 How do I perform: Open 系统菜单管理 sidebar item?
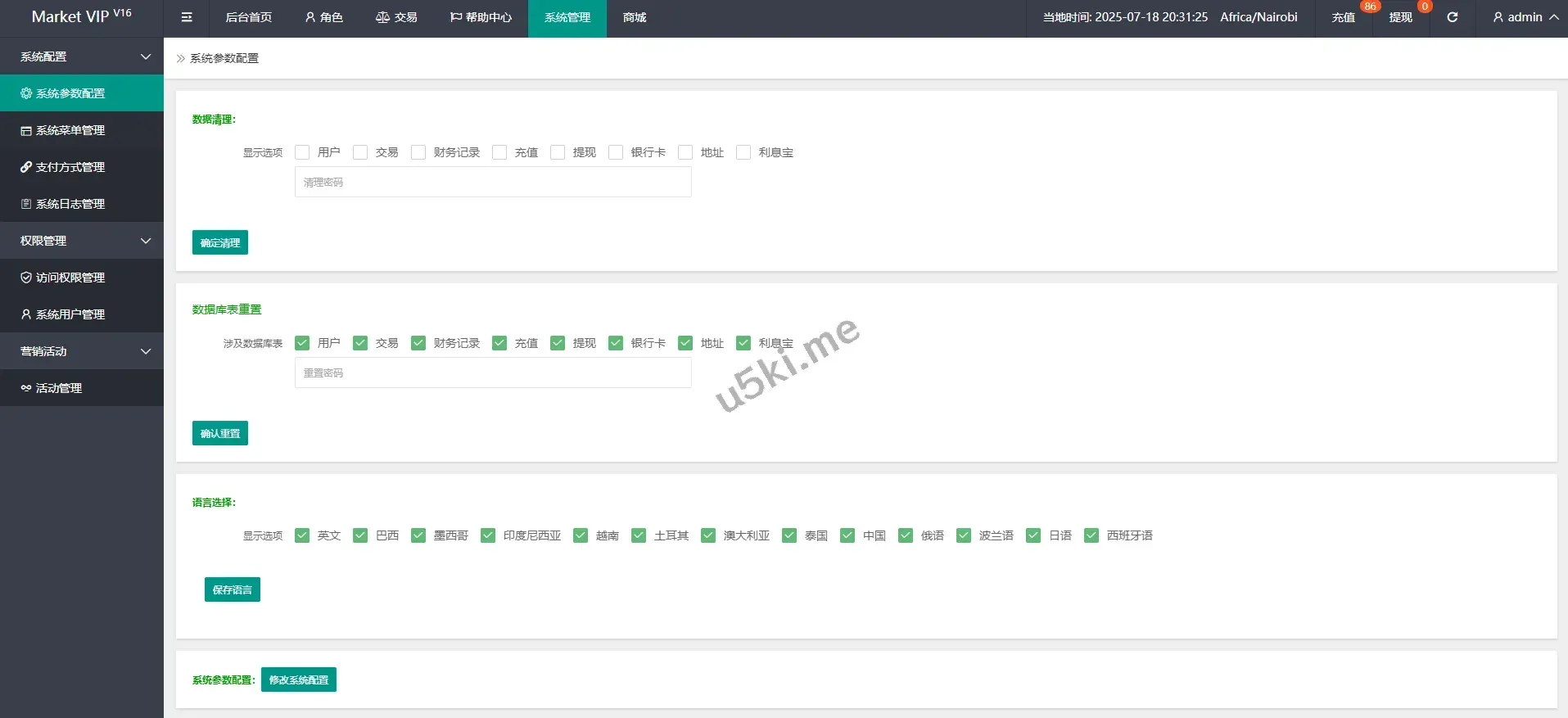coord(70,130)
